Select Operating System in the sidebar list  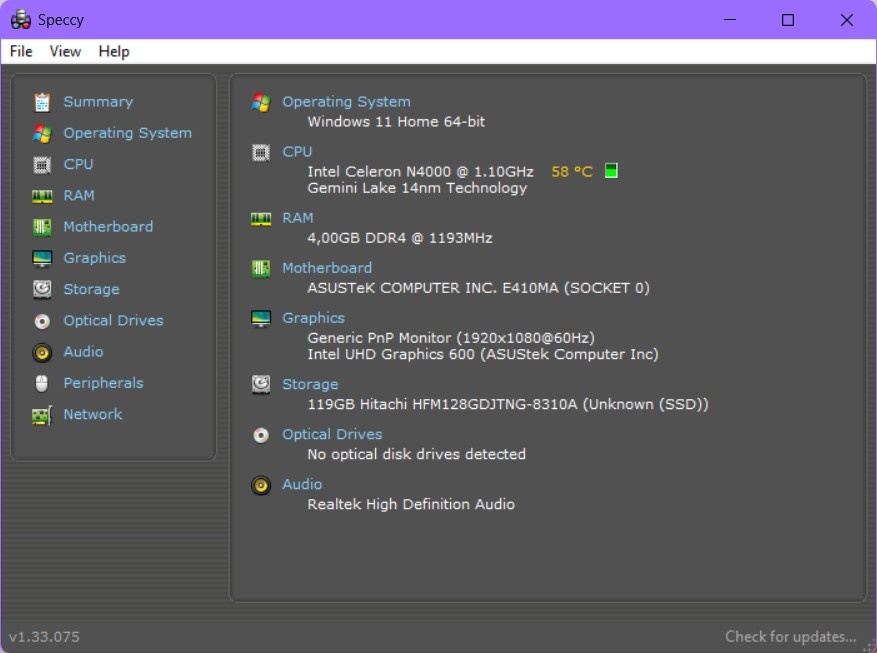127,132
